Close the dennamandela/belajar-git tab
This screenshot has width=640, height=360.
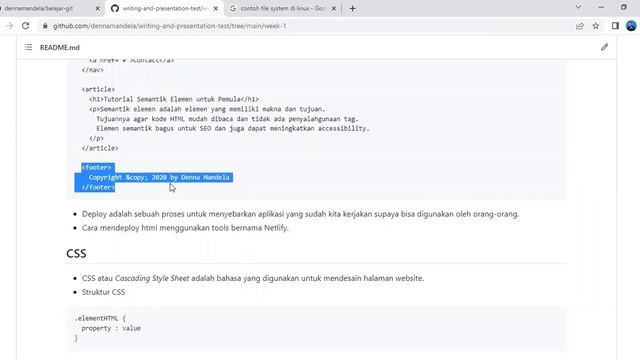tap(98, 8)
